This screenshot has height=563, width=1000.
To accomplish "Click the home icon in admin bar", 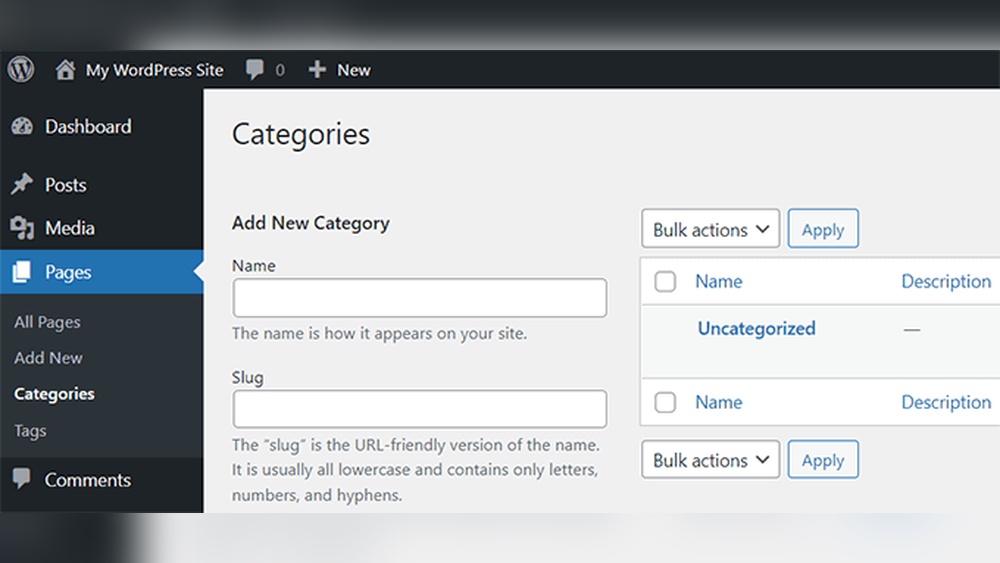I will [x=65, y=69].
